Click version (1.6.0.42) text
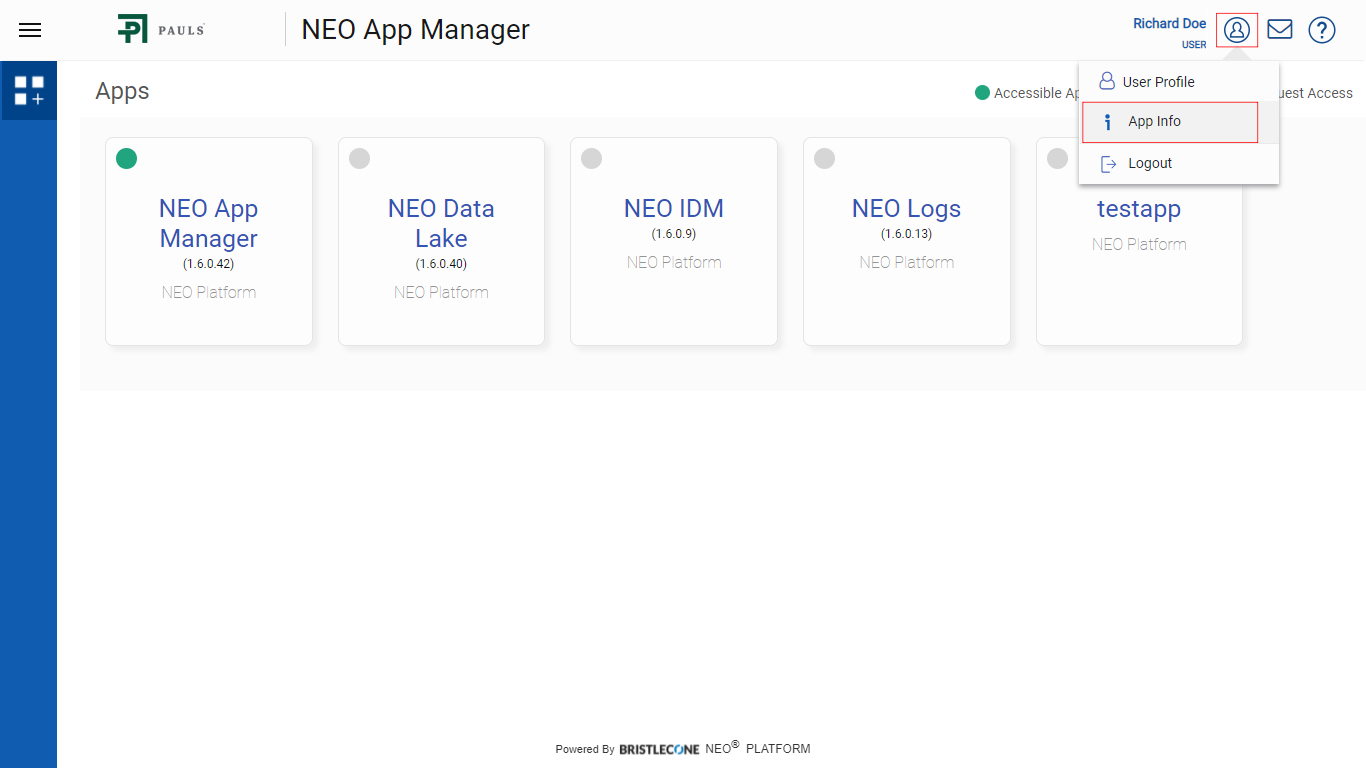Image resolution: width=1366 pixels, height=768 pixels. 209,264
